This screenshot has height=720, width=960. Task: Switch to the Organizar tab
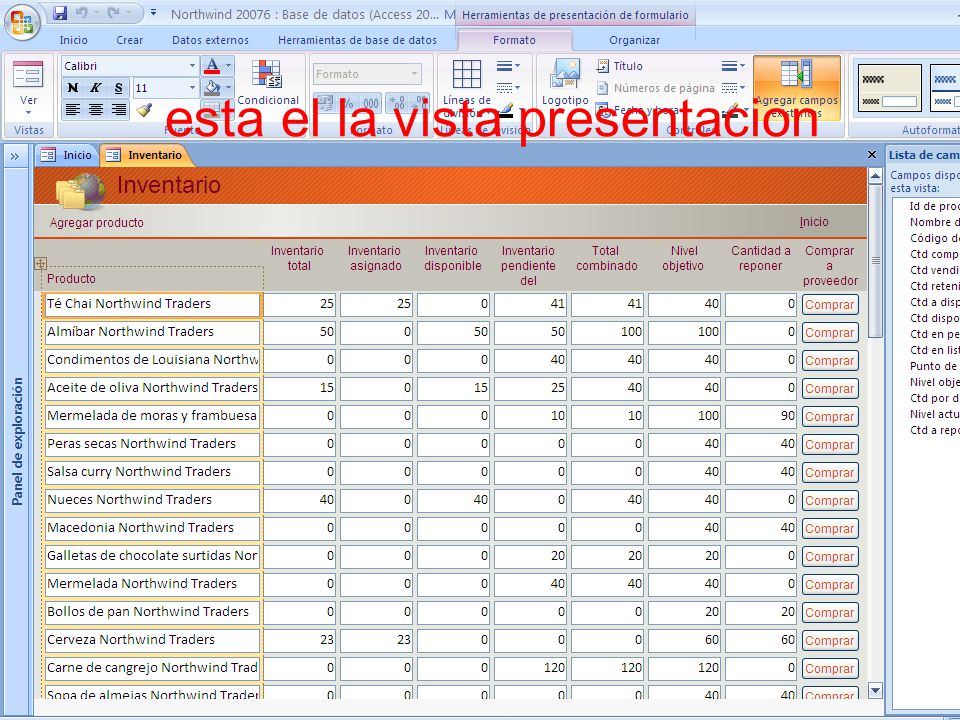pyautogui.click(x=634, y=40)
